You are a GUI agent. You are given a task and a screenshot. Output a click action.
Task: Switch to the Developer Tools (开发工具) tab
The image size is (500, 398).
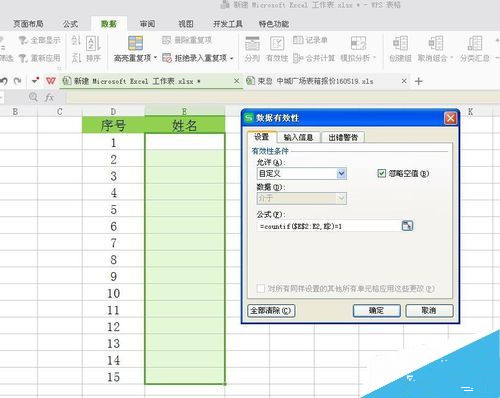click(228, 24)
